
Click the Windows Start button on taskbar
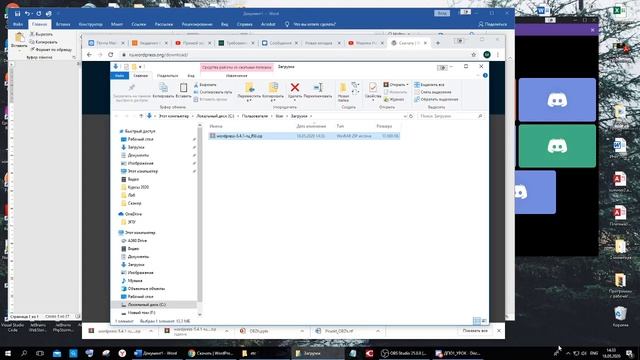pyautogui.click(x=7, y=353)
